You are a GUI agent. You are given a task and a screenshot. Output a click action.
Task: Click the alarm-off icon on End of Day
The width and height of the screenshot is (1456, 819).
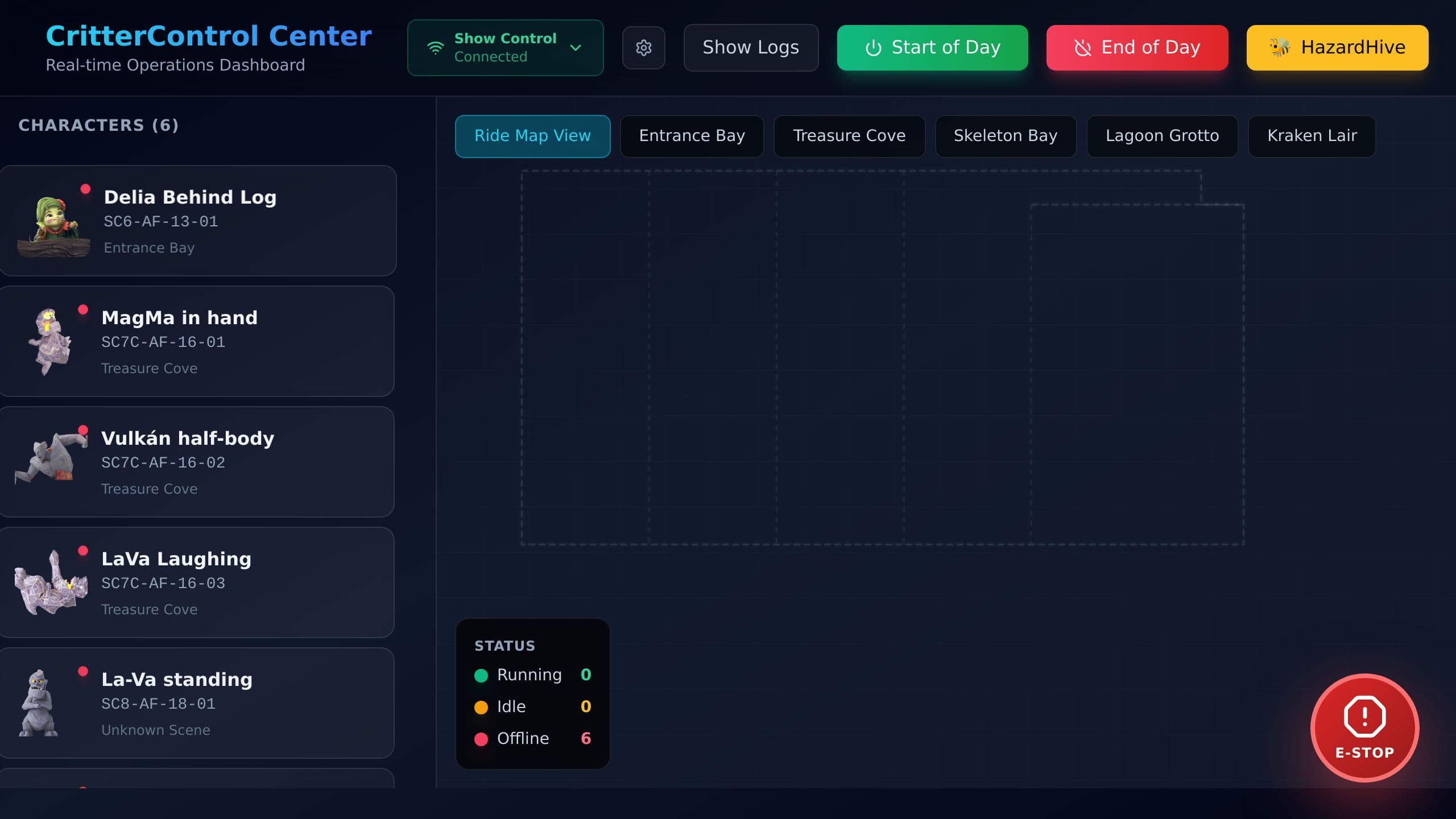1082,48
